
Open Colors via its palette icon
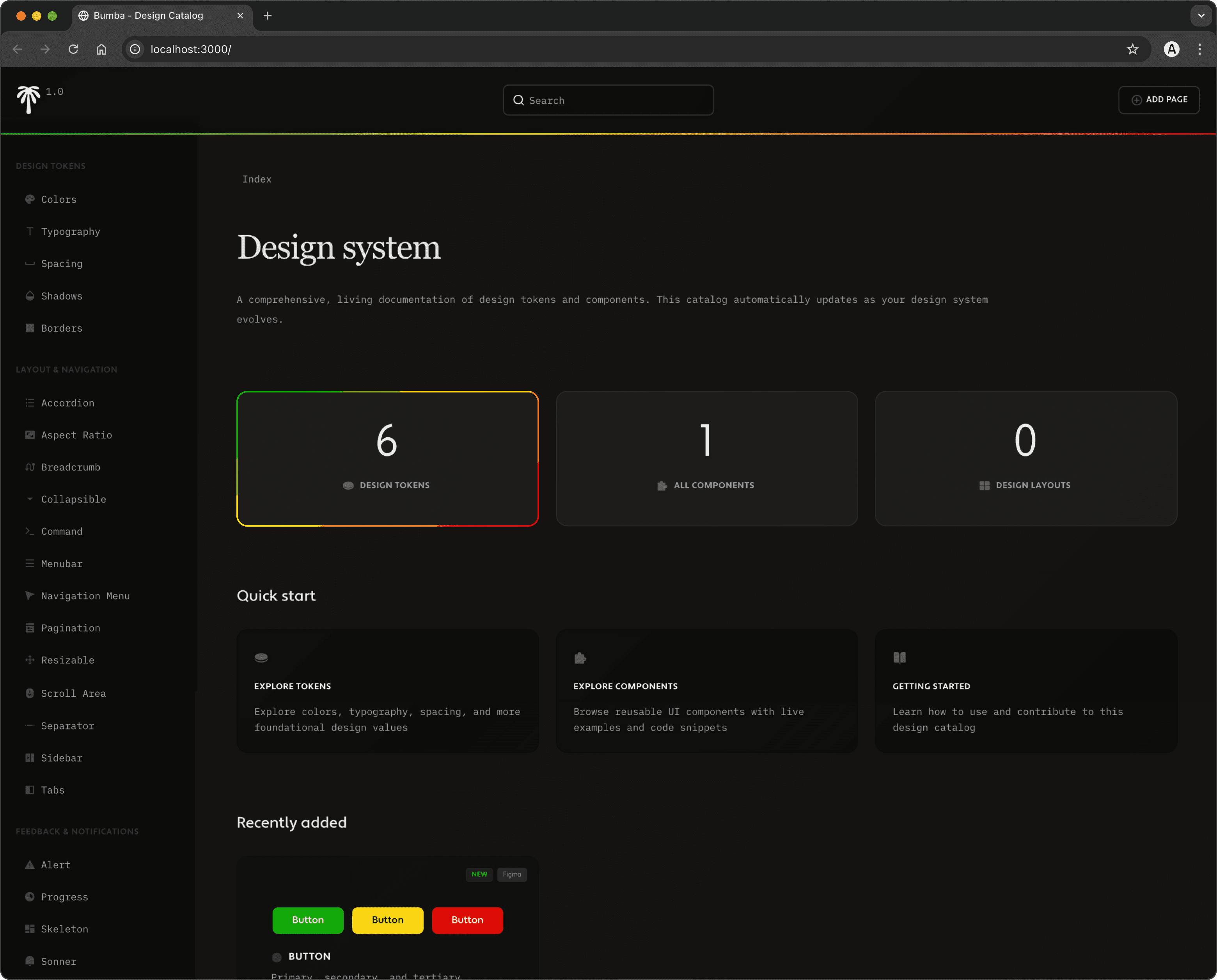(x=30, y=199)
